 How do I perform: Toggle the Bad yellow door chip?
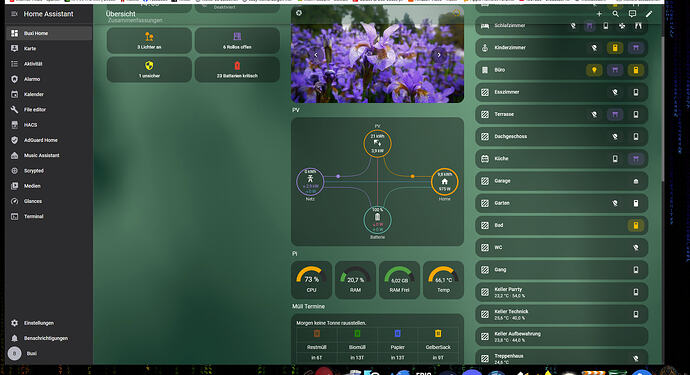pos(636,225)
